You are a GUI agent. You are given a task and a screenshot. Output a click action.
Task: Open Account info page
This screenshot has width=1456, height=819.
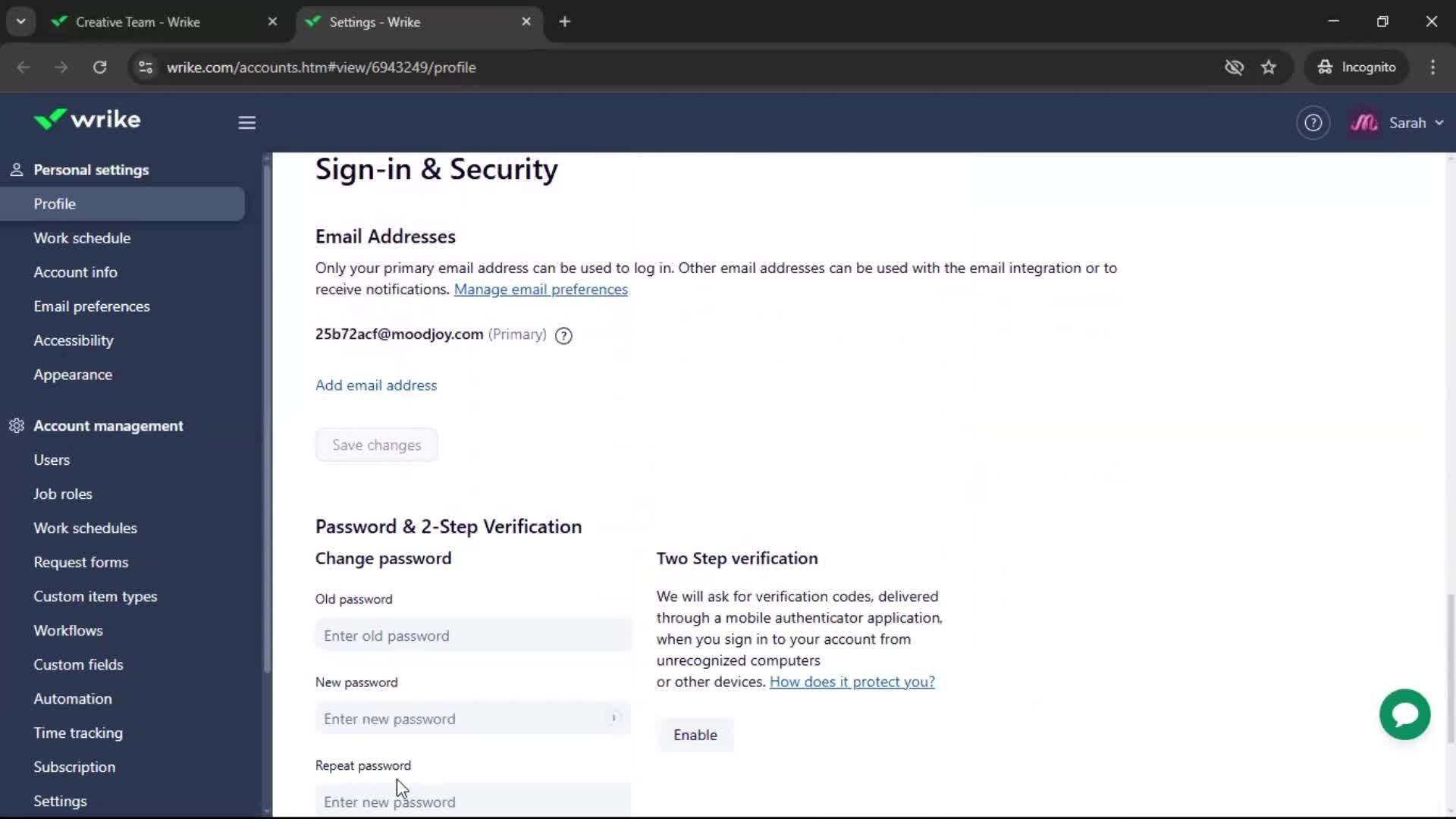point(75,272)
